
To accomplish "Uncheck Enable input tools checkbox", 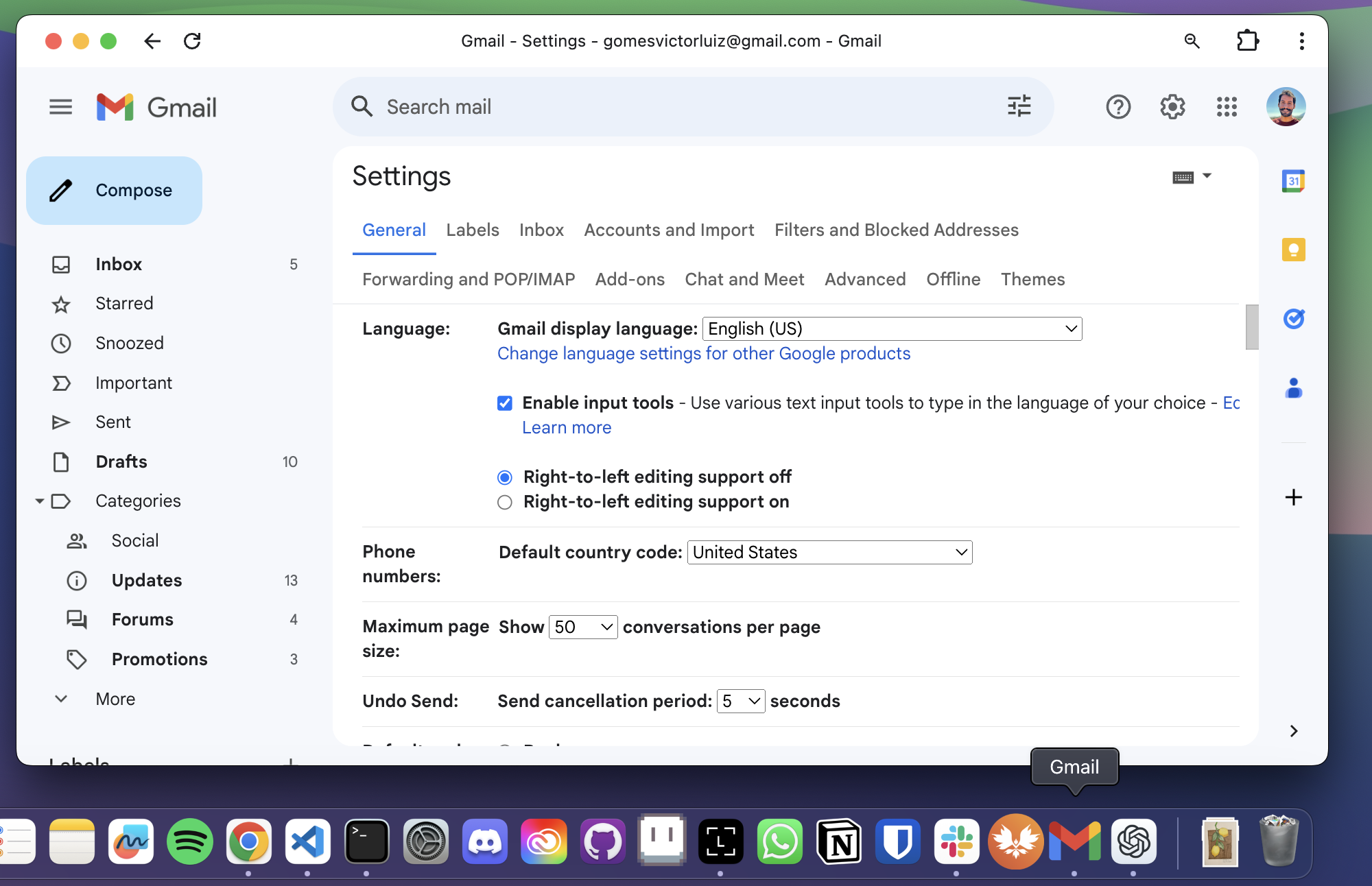I will pyautogui.click(x=505, y=403).
